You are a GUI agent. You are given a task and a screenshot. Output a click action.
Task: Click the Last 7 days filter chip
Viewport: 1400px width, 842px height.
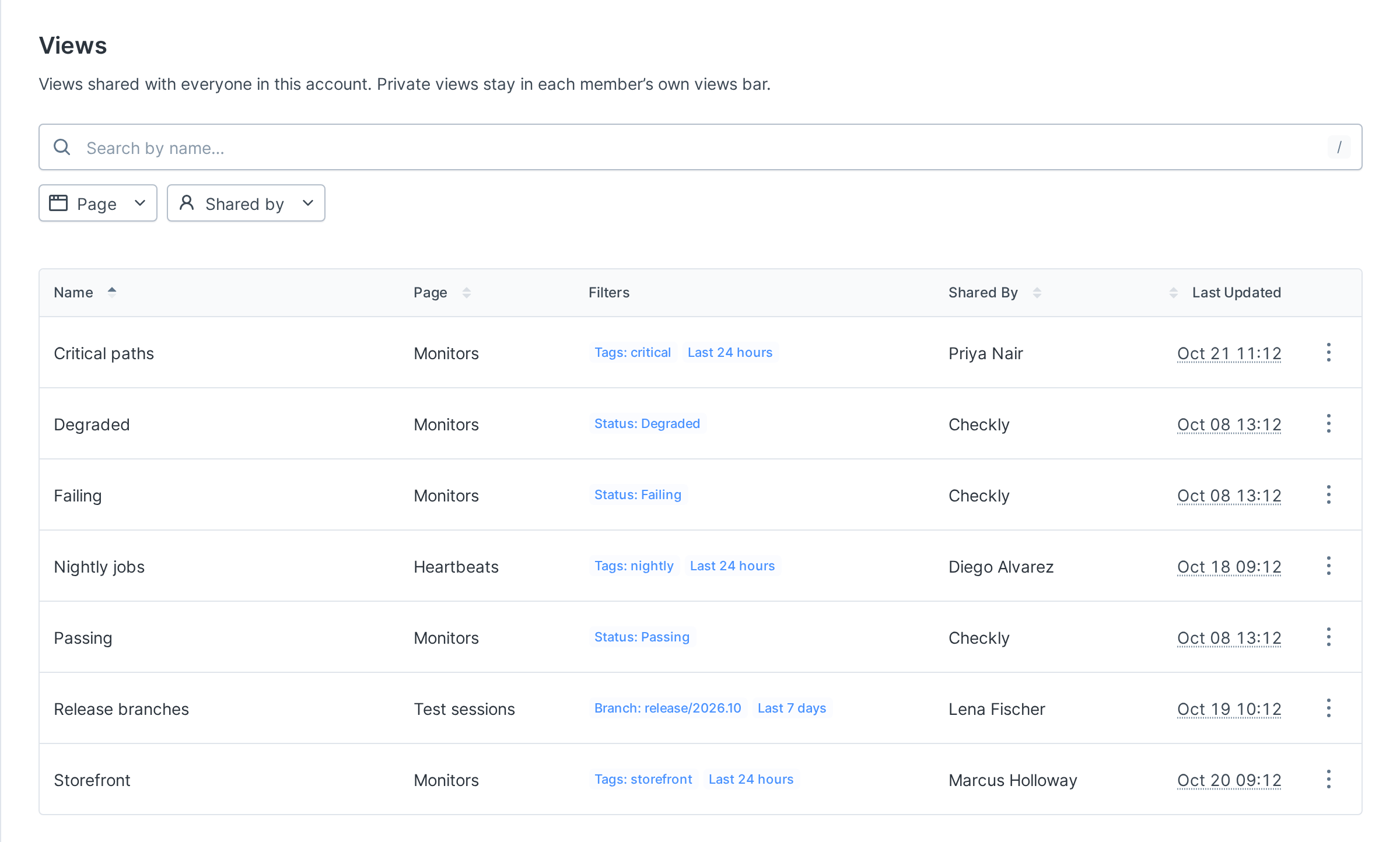pos(792,708)
